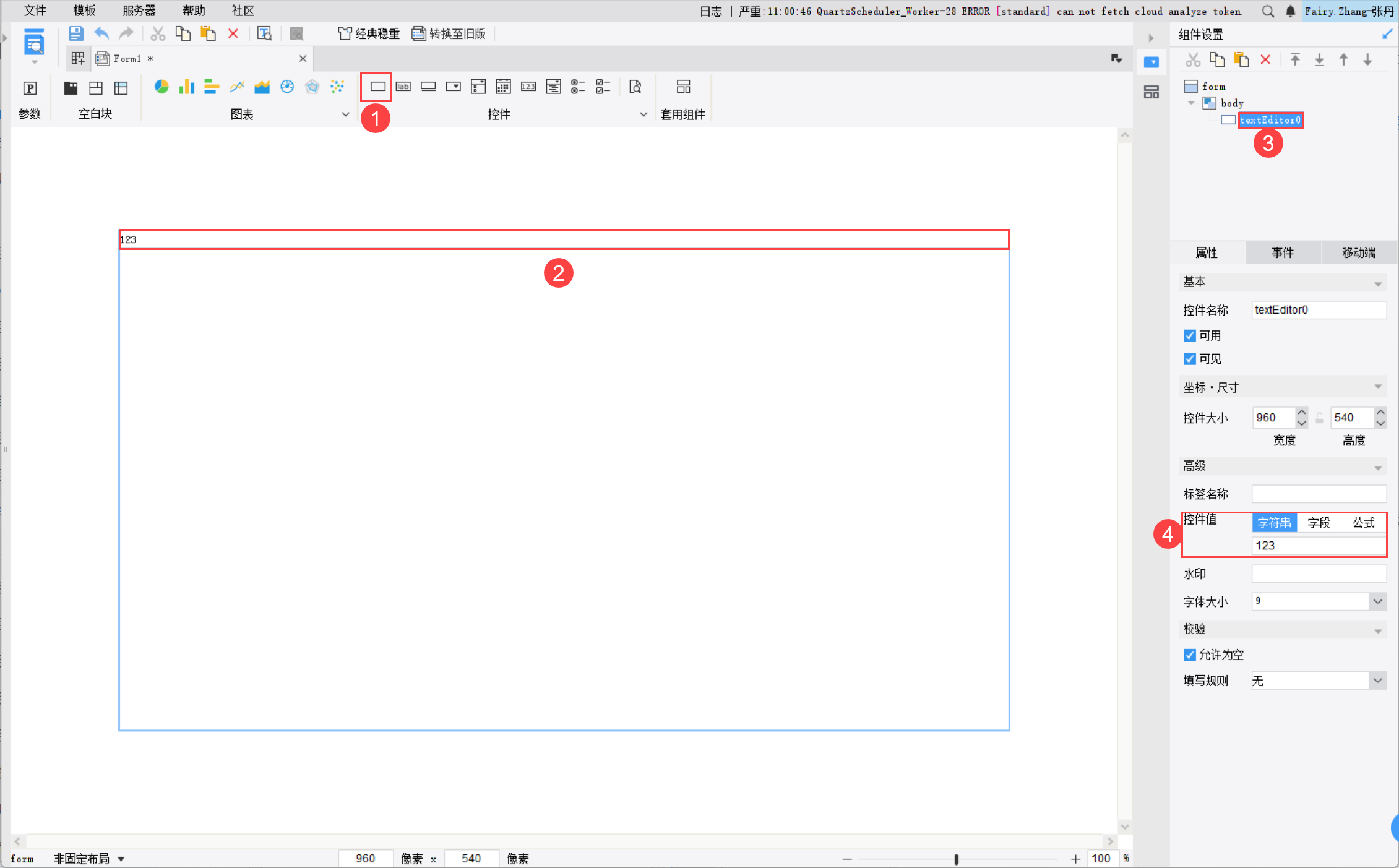The height and width of the screenshot is (868, 1399).
Task: Collapse the body tree node
Action: coord(1191,103)
